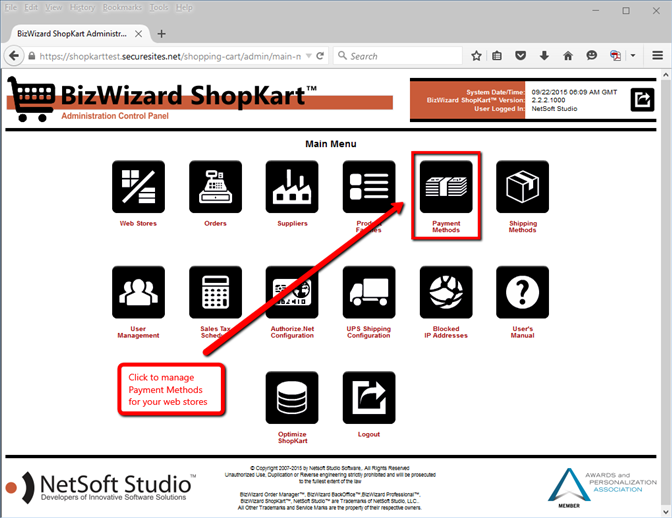672x518 pixels.
Task: Click the page scrollbar up arrow
Action: [x=666, y=75]
